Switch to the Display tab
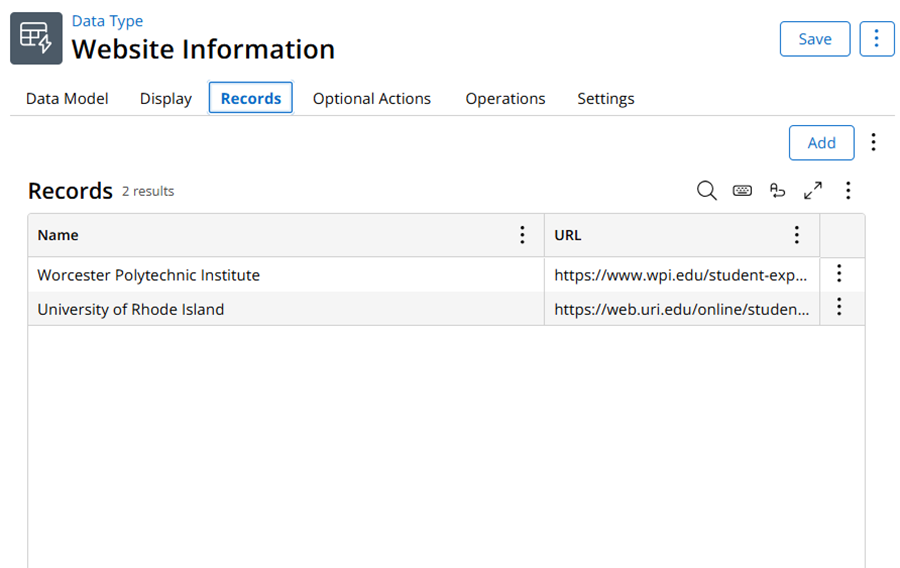 pos(166,99)
